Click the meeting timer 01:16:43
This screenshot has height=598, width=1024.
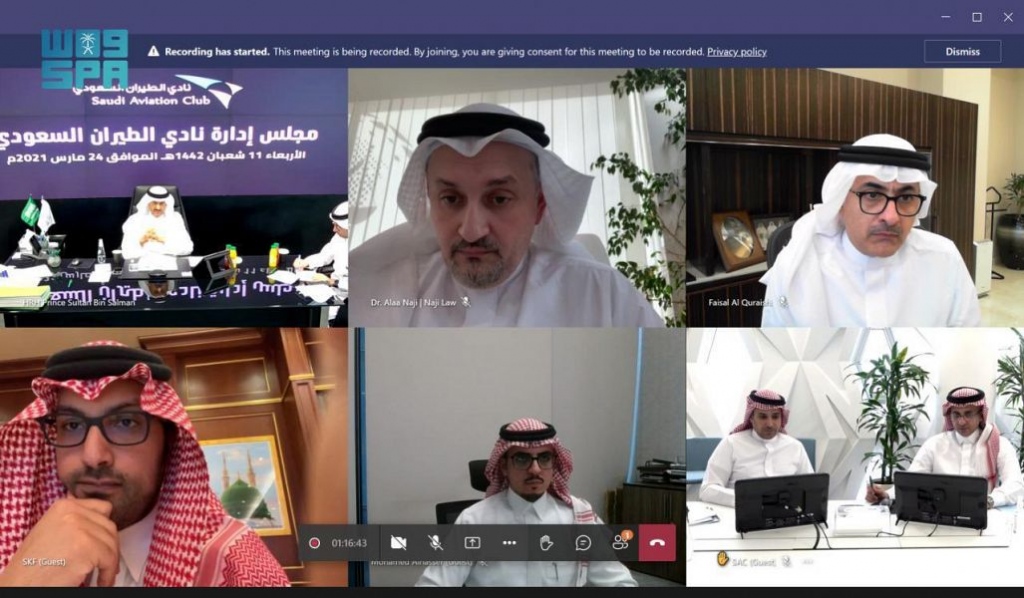(x=349, y=543)
